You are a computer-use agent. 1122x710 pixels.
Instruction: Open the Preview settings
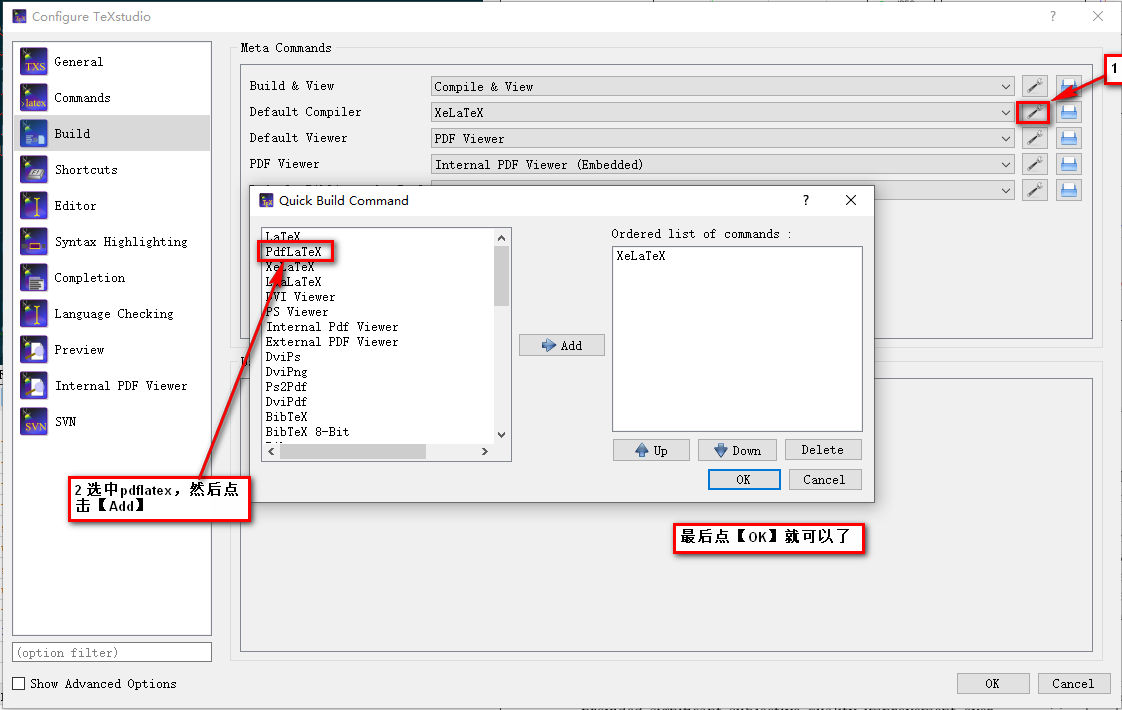pos(79,349)
